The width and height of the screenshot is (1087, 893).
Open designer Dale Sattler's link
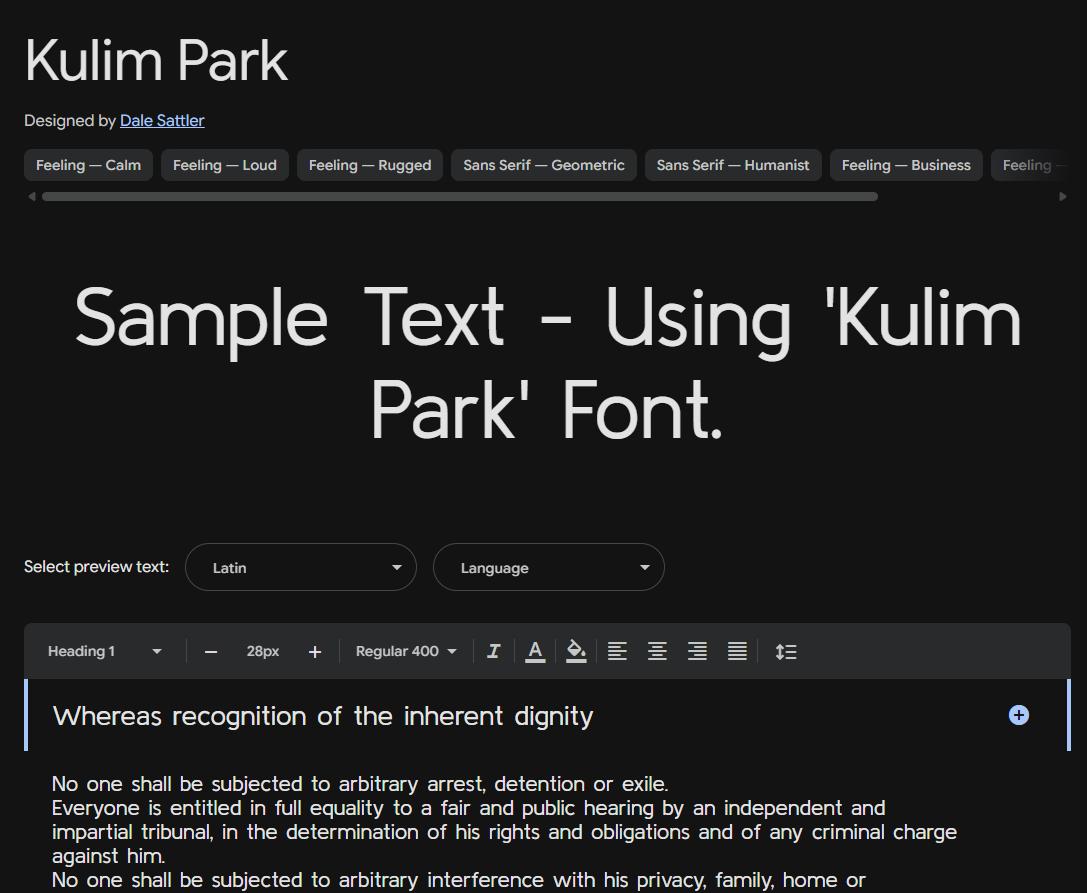(x=162, y=120)
